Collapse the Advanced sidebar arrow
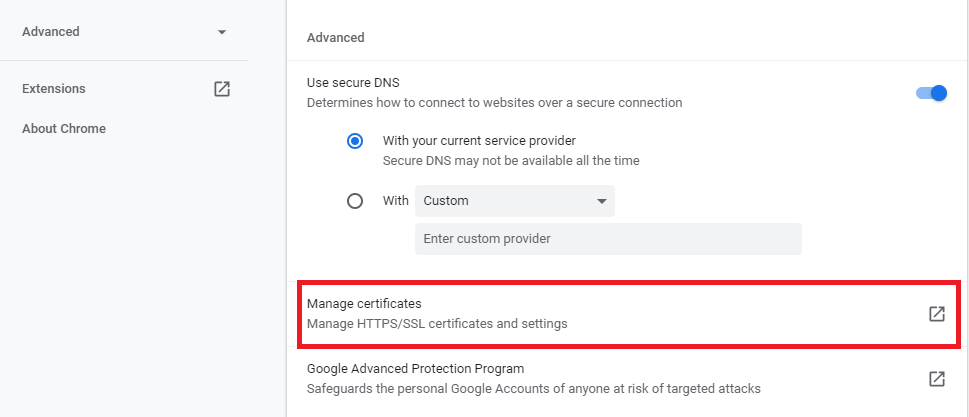This screenshot has height=417, width=969. tap(222, 32)
